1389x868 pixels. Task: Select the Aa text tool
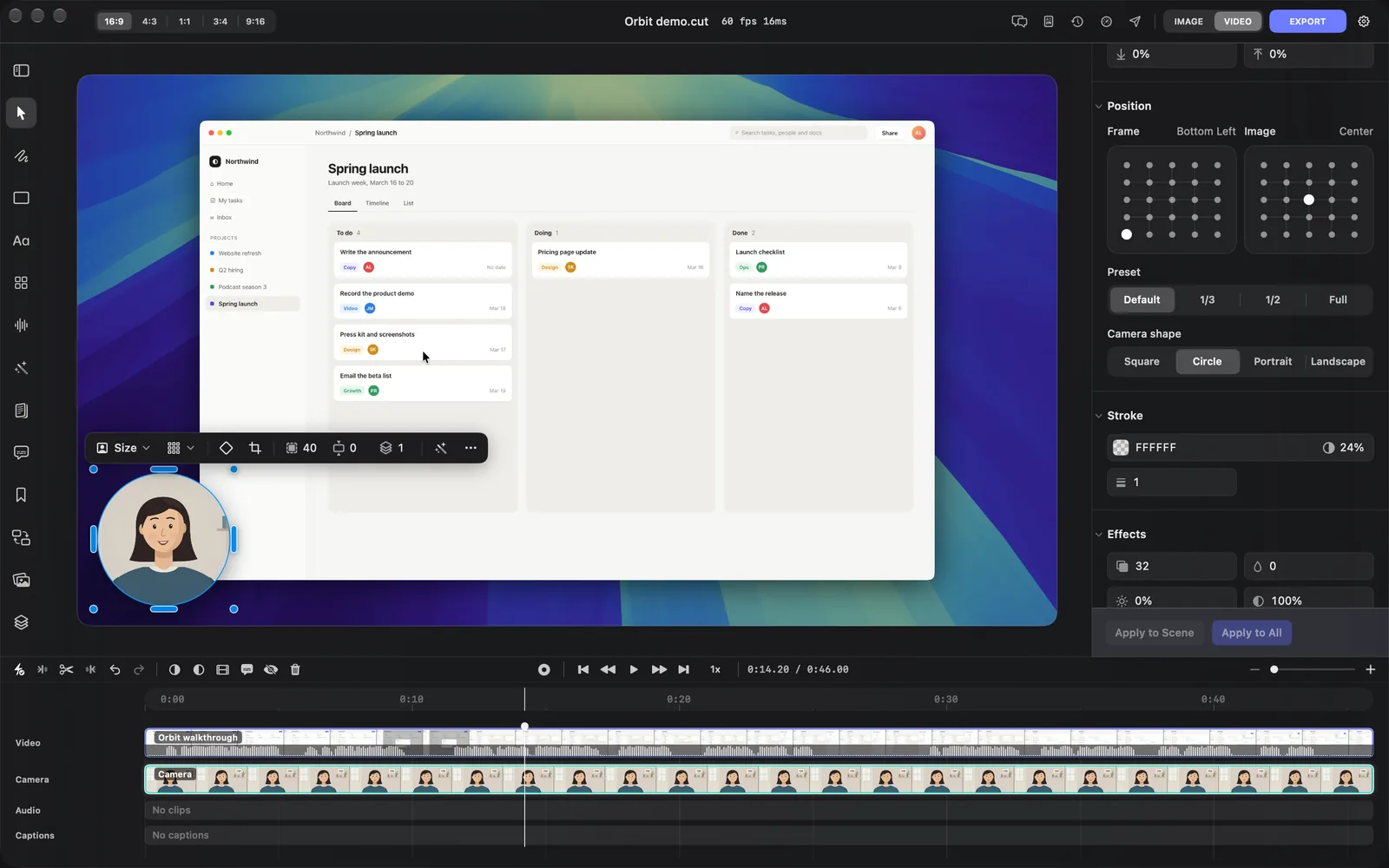point(21,240)
